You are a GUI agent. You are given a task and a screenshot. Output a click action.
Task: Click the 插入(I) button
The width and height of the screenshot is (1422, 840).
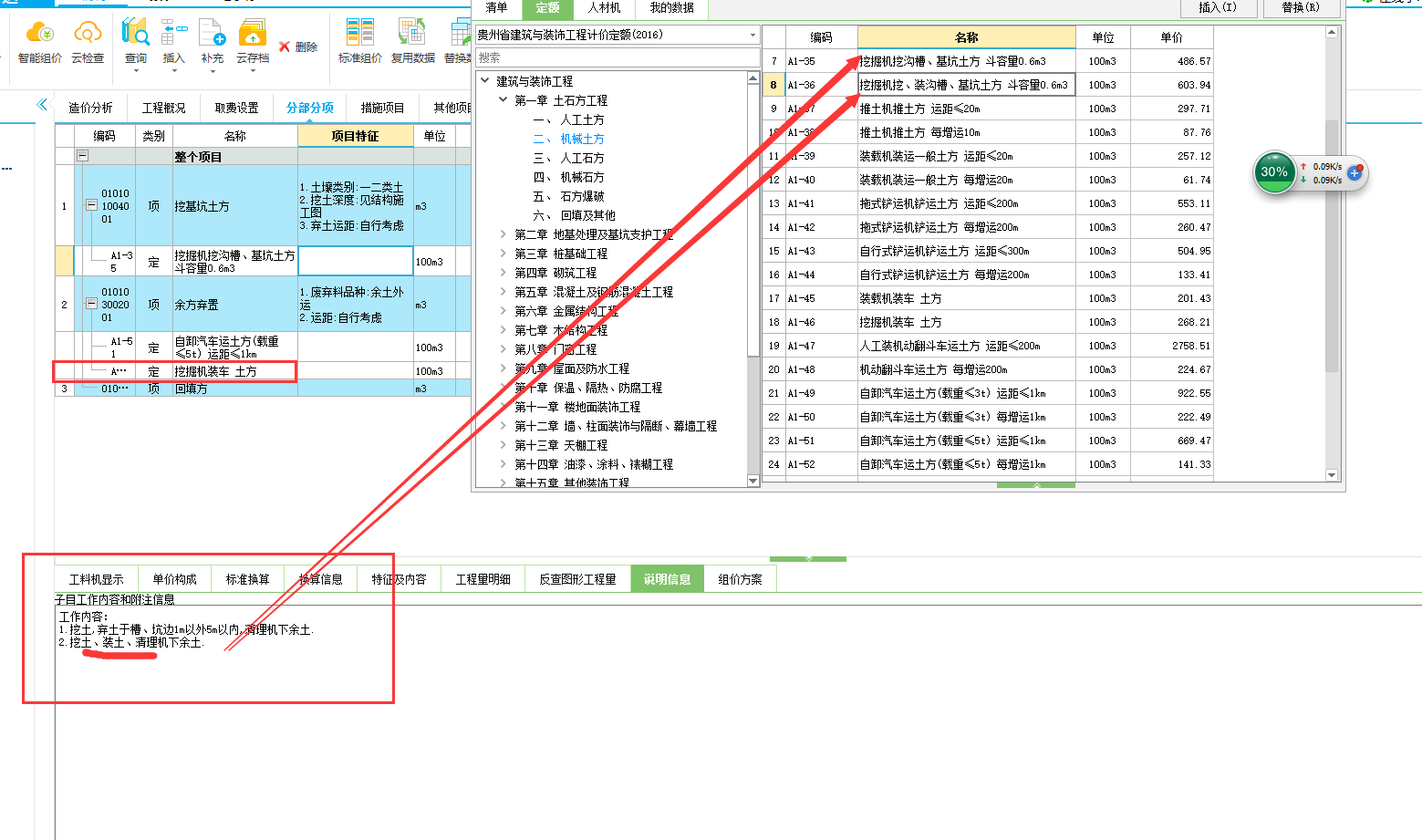pos(1218,7)
